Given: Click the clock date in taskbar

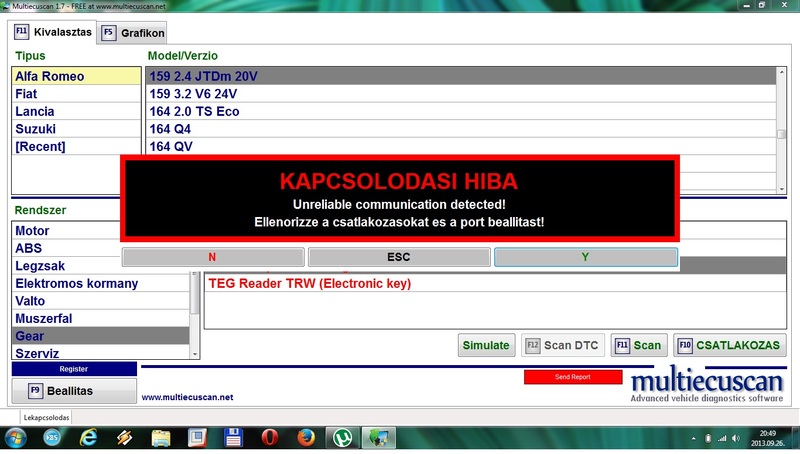Looking at the screenshot, I should (767, 438).
